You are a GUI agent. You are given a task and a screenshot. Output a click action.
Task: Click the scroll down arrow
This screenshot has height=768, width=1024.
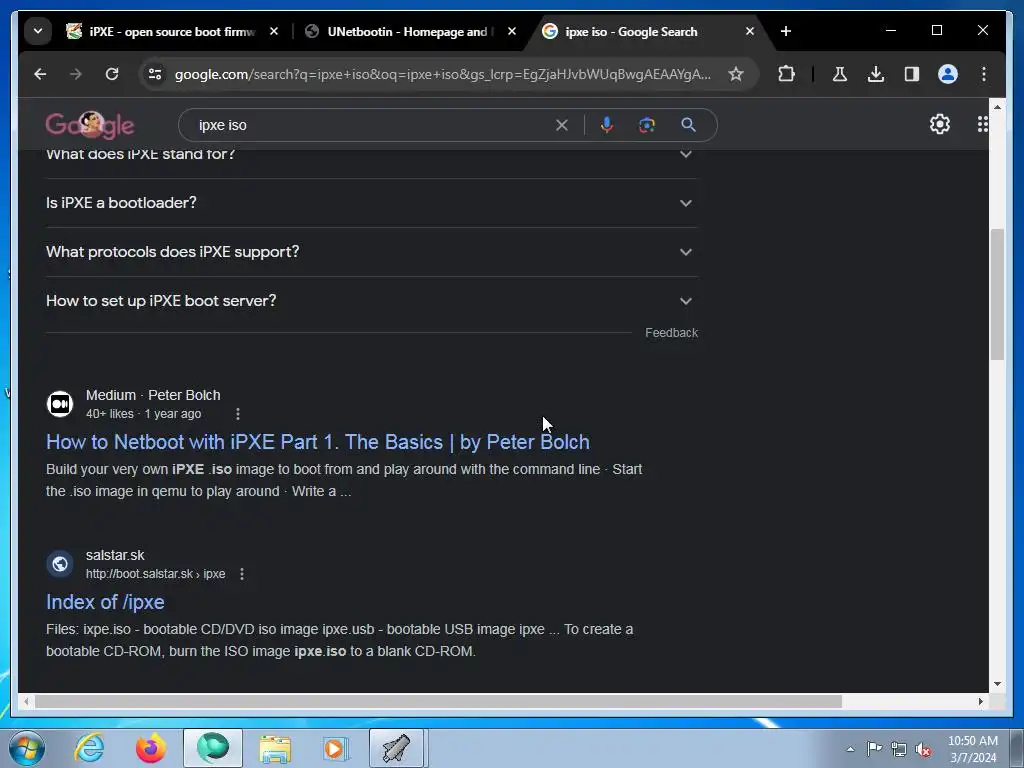pos(997,684)
